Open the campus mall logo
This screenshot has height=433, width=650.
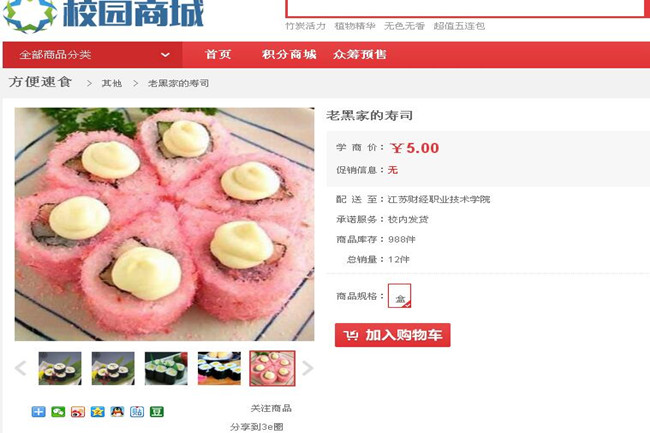pos(103,15)
